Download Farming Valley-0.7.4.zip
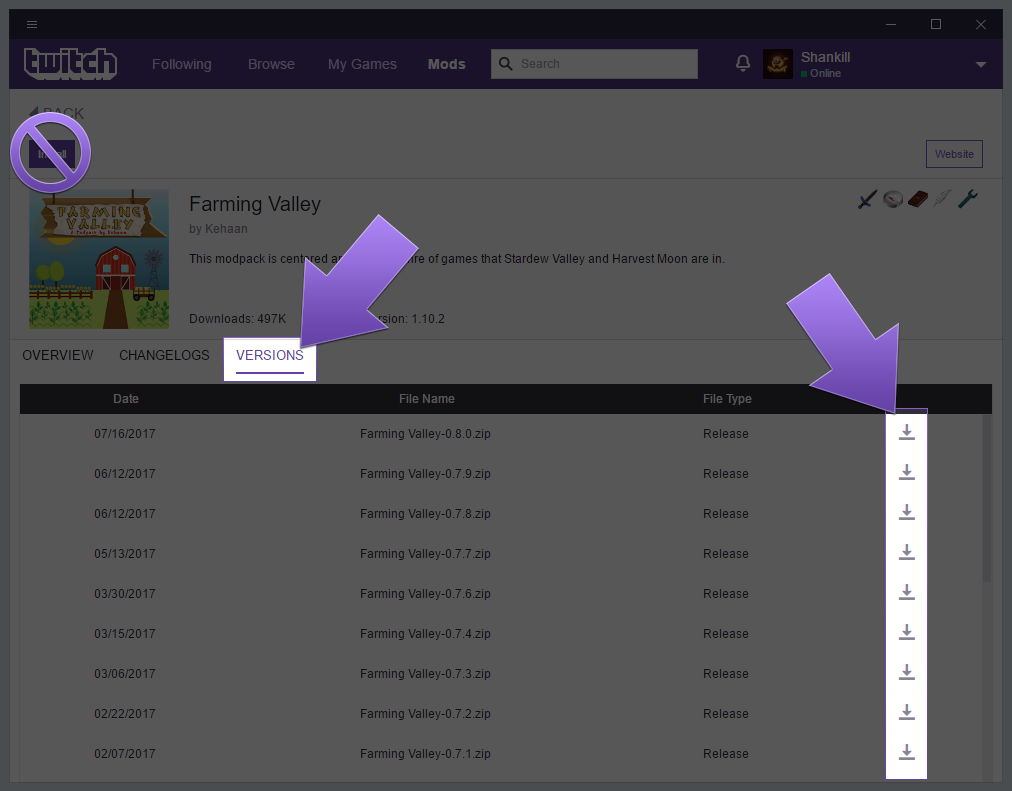The height and width of the screenshot is (791, 1012). [x=907, y=632]
